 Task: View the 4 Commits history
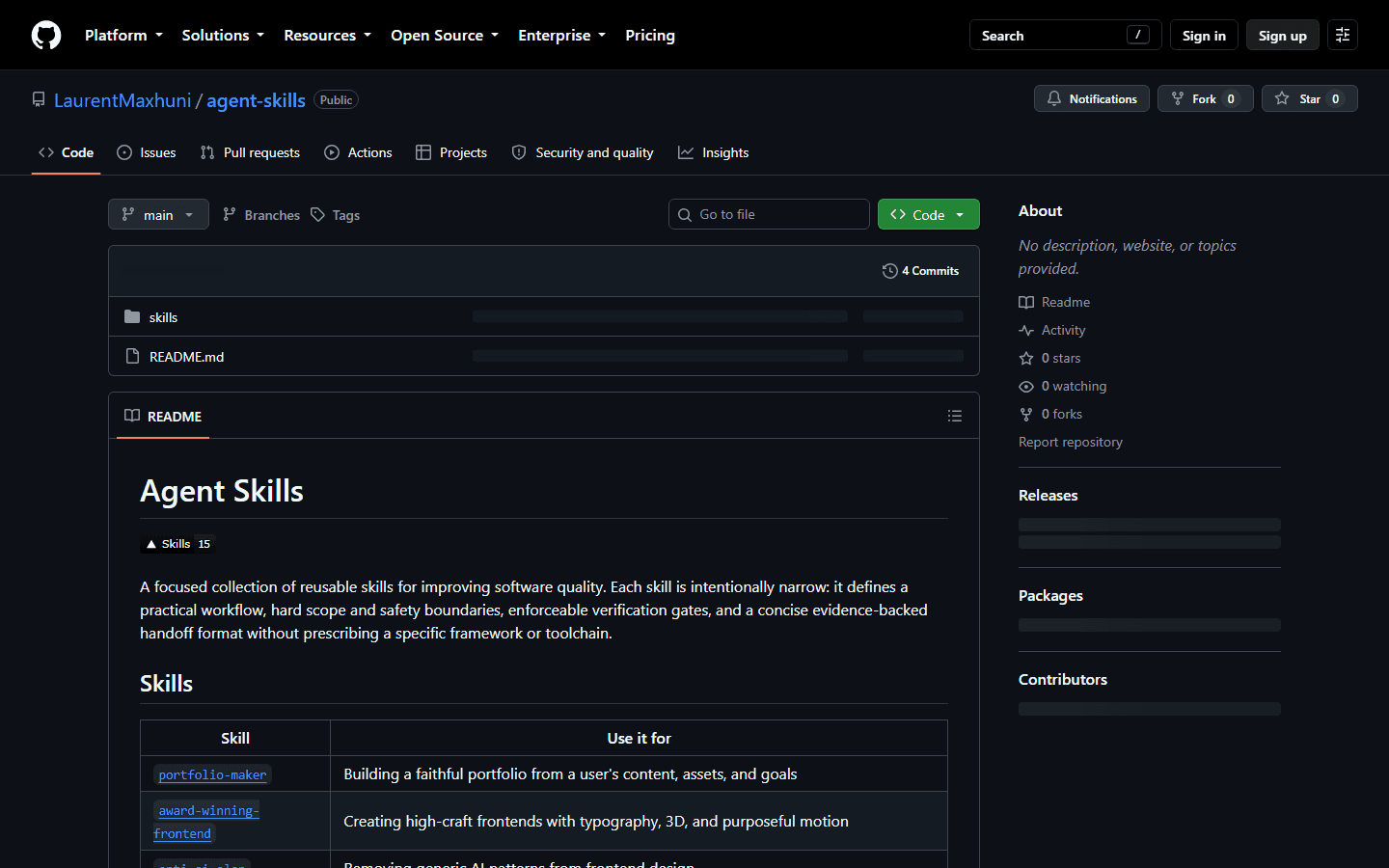pos(921,271)
